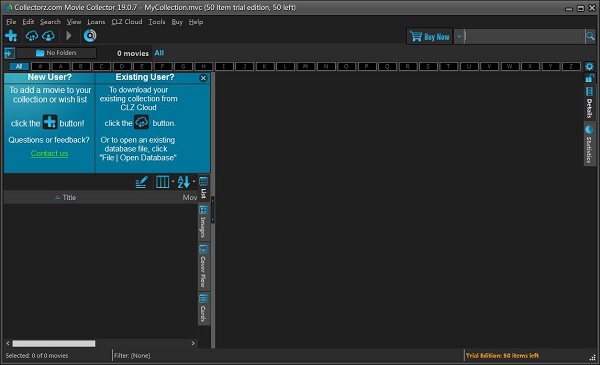Click the Trial Edition items left status text
Viewport: 600px width, 365px height.
[x=502, y=356]
